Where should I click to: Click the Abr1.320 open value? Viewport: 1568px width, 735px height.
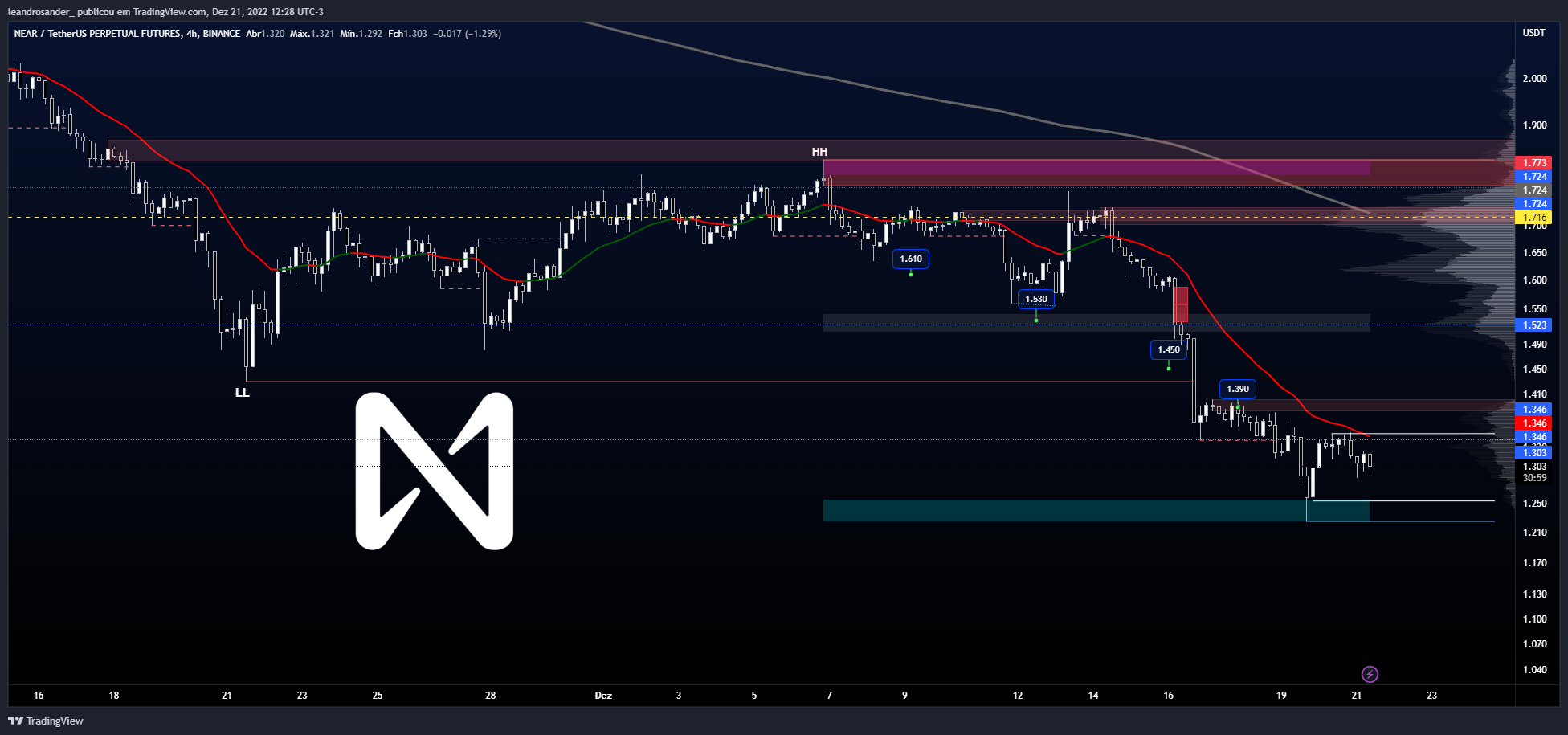265,34
